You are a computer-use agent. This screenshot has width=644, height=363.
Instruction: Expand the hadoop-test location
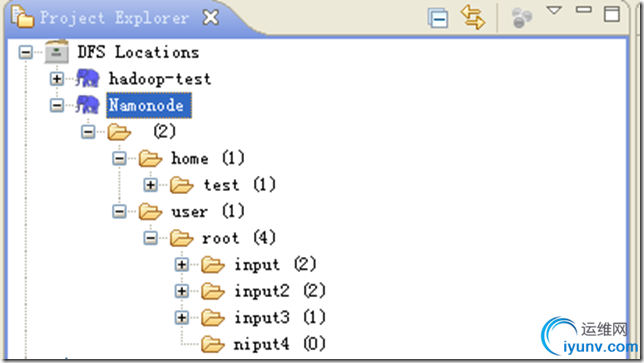click(57, 79)
